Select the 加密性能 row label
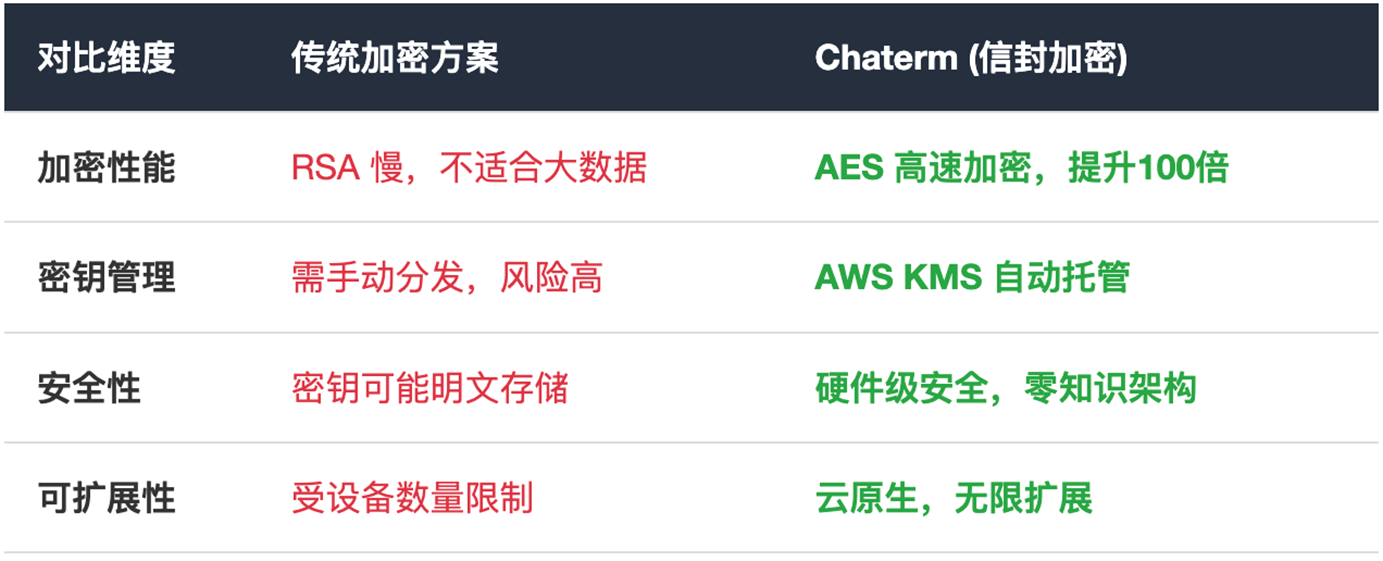This screenshot has width=1383, height=561. tap(106, 167)
